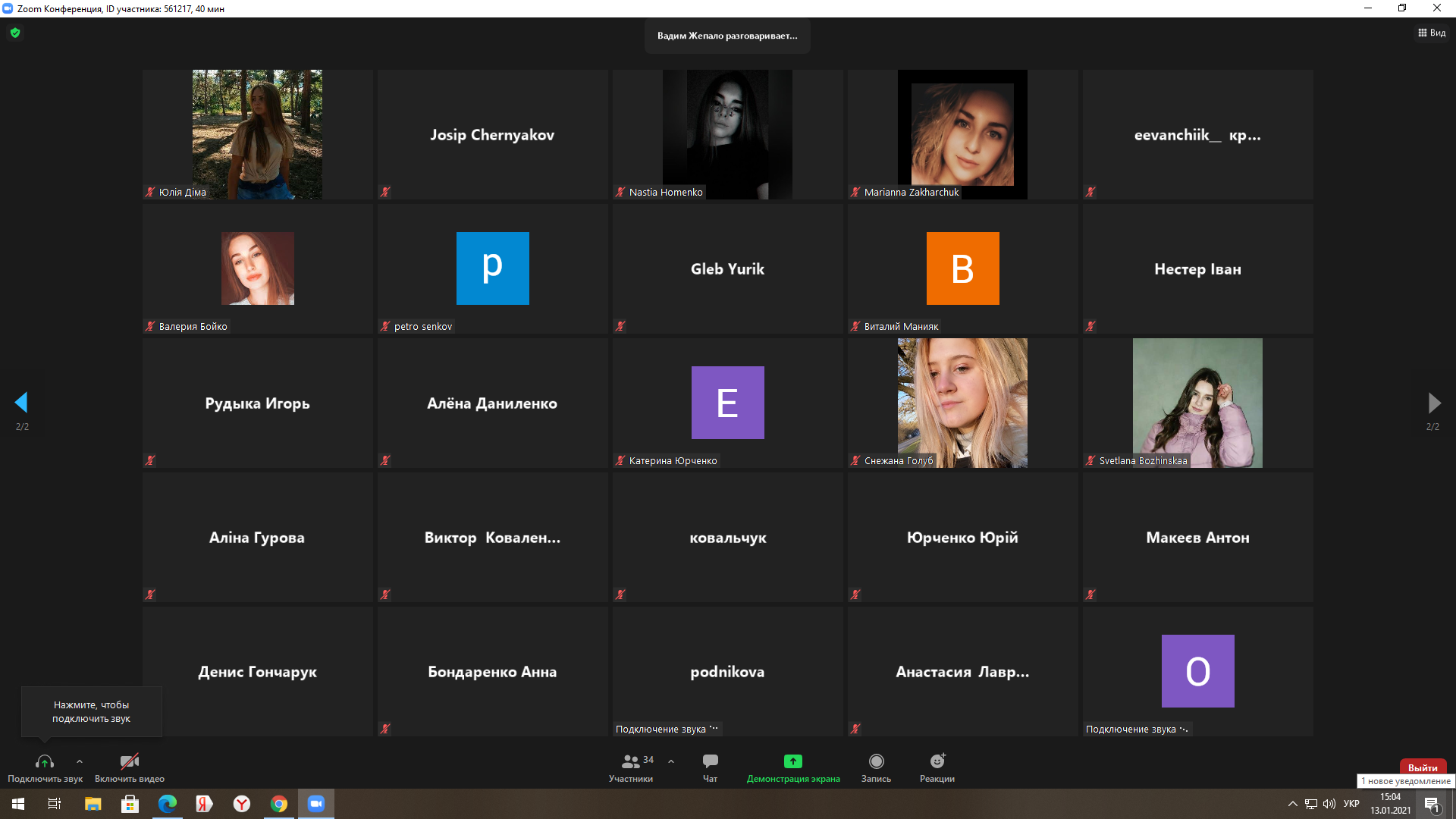Connect audio with the headphones icon
The image size is (1456, 819).
pyautogui.click(x=45, y=761)
